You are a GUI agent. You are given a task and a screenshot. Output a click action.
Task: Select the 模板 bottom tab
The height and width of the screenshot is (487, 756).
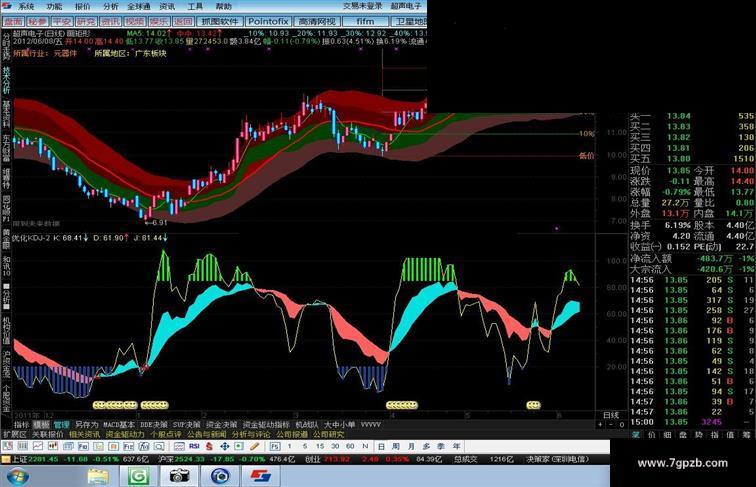(x=41, y=425)
